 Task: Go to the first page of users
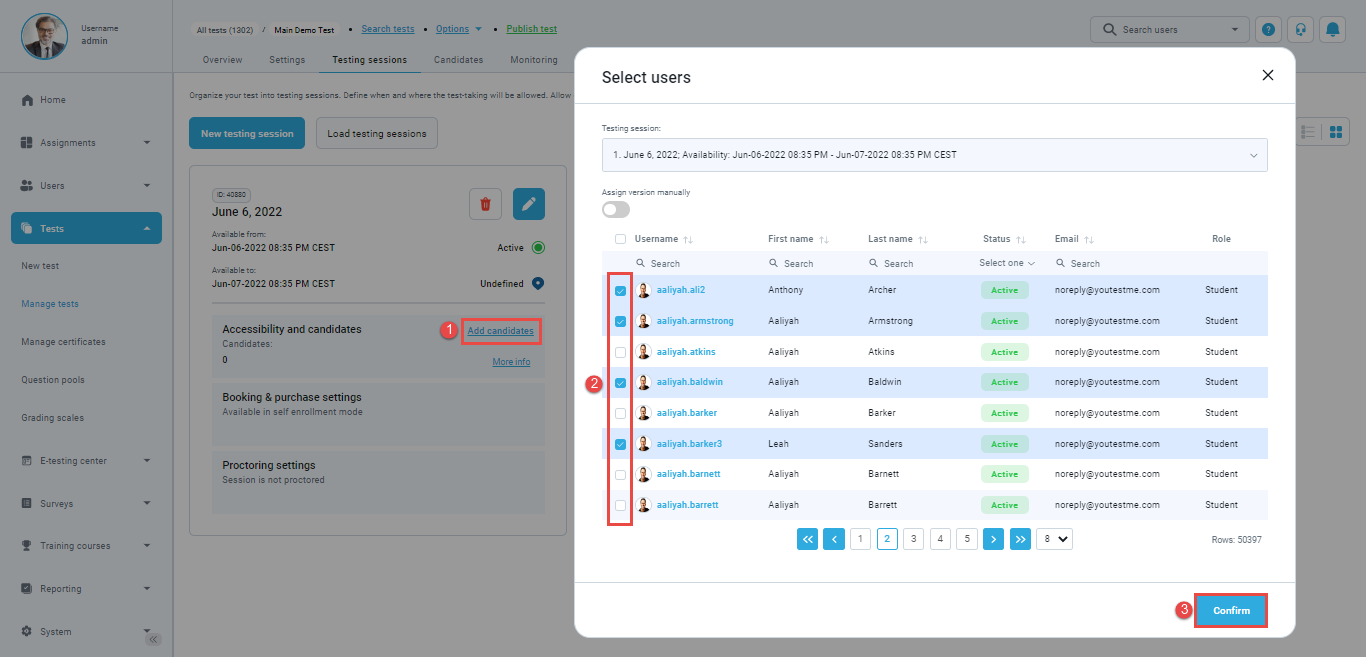807,539
